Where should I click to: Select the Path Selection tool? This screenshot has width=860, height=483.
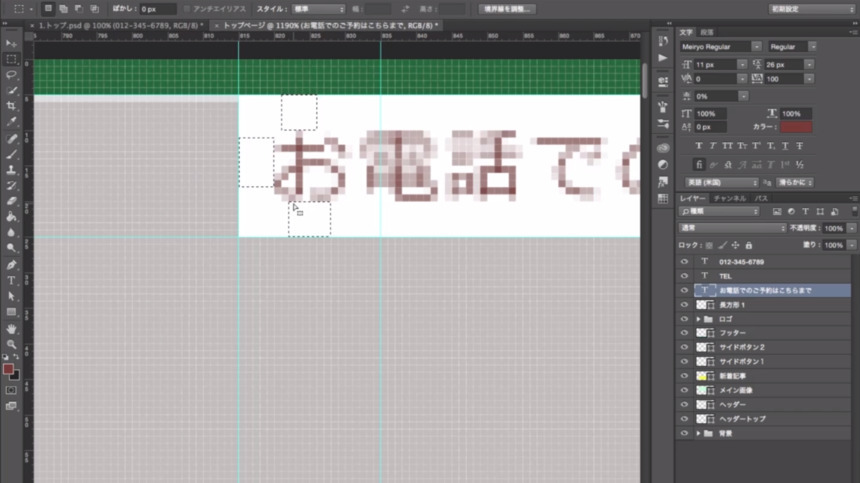(x=11, y=297)
